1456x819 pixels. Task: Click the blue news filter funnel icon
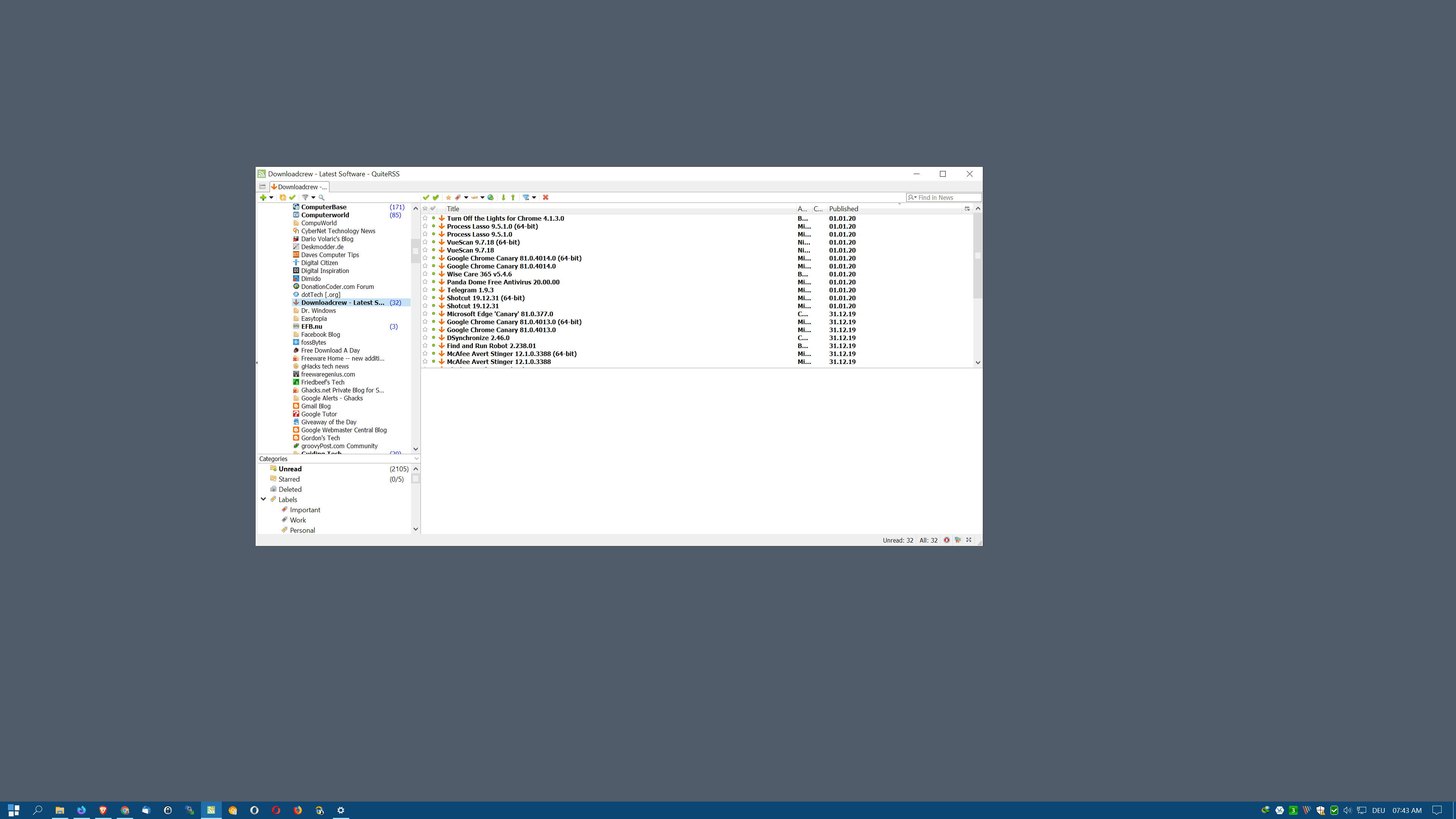tap(526, 197)
